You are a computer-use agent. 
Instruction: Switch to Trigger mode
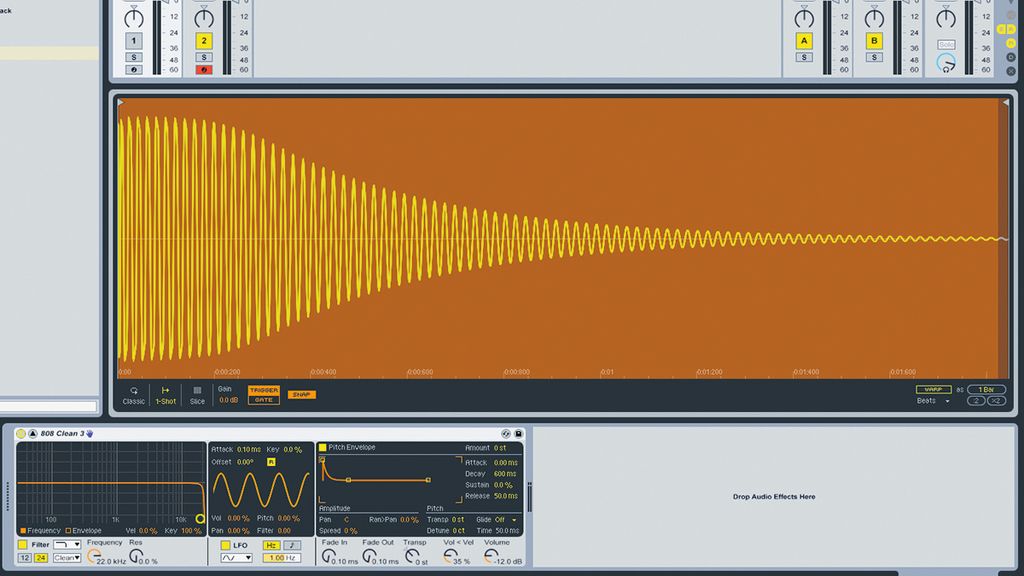tap(264, 390)
